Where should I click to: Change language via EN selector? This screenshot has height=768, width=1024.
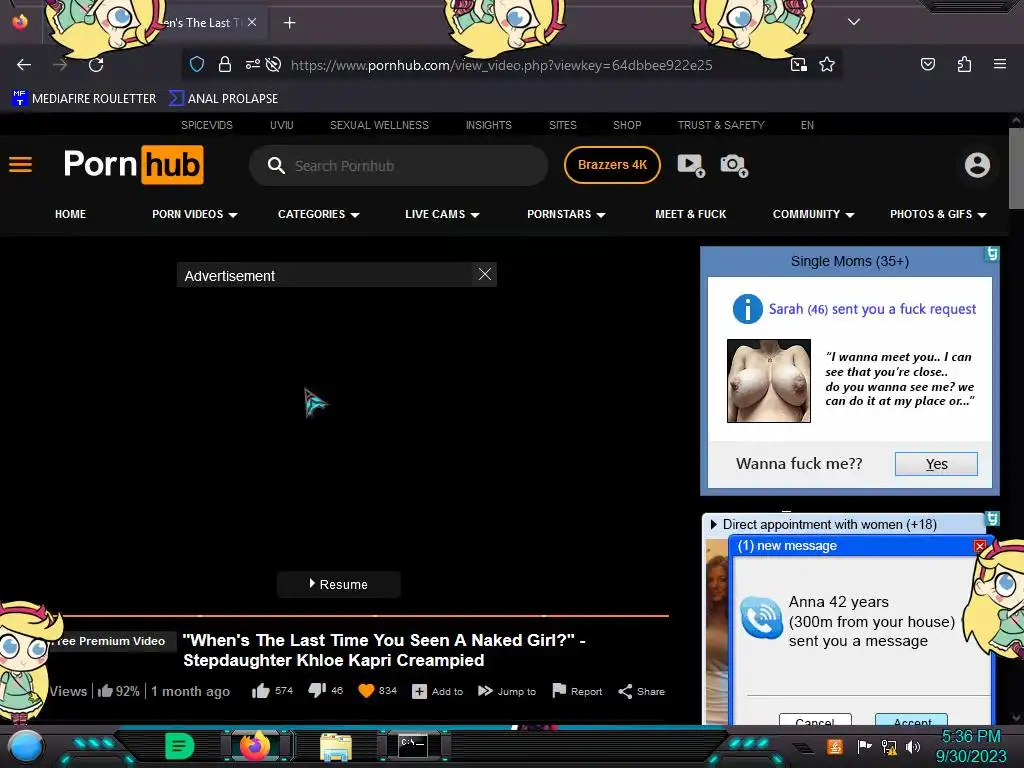pyautogui.click(x=807, y=125)
